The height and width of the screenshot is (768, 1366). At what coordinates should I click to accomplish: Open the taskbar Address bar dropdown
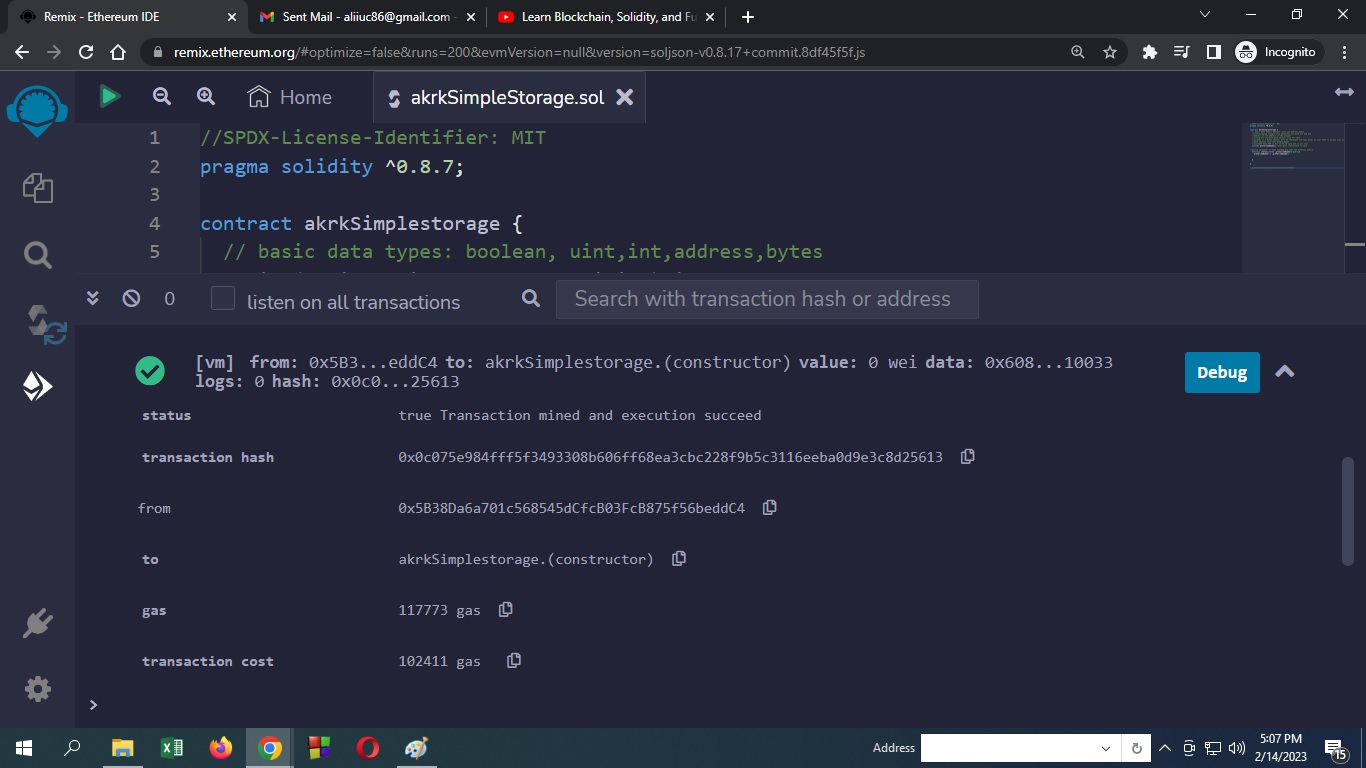[x=1105, y=747]
